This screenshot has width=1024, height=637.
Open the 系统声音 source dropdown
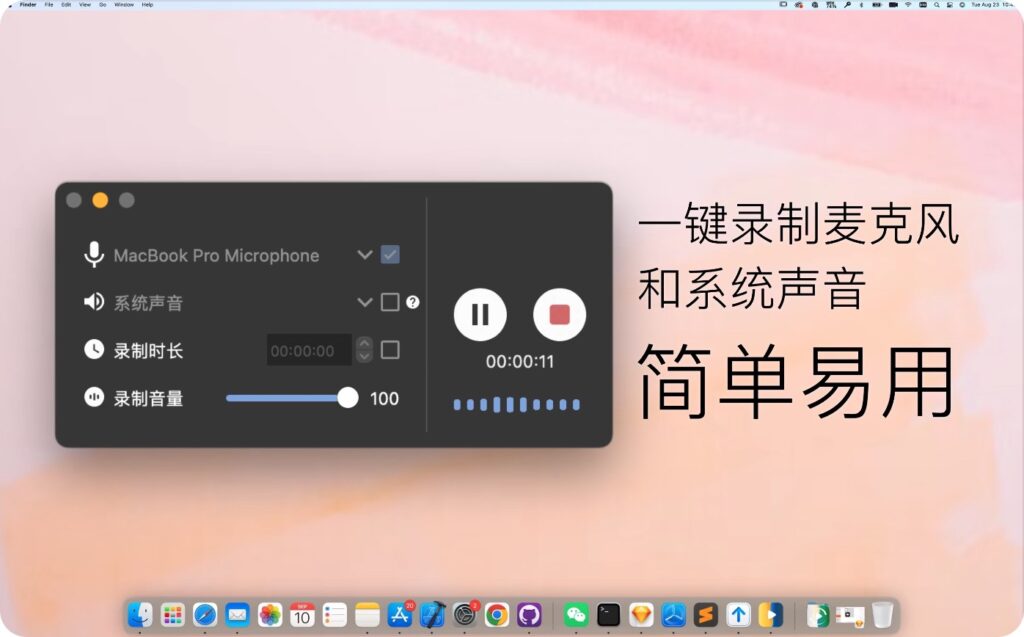364,302
